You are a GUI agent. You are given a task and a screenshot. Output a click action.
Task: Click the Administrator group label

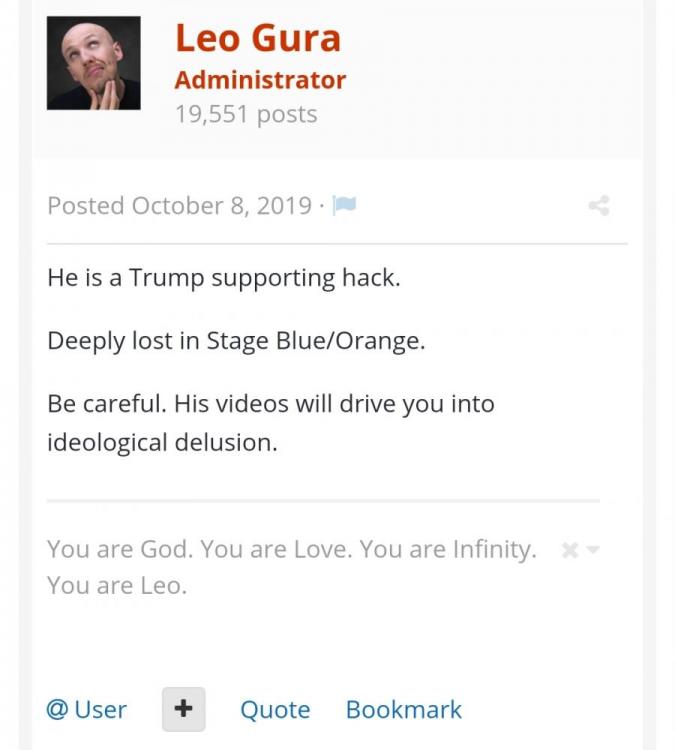click(260, 80)
